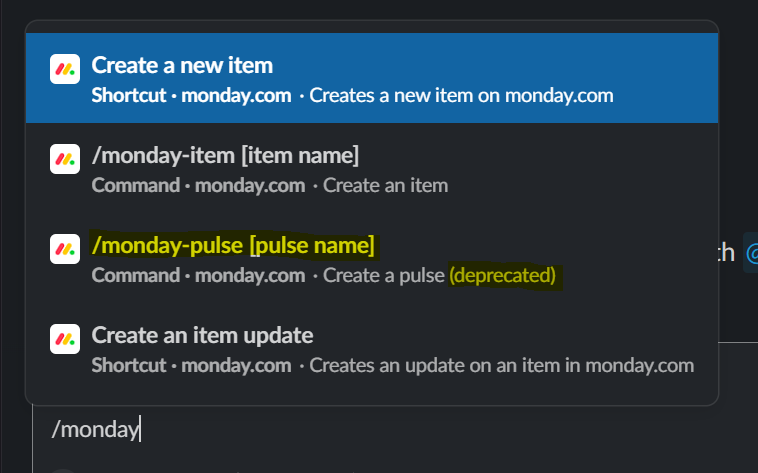The image size is (758, 473).
Task: Click the monday.com icon beside /monday-pulse command
Action: tap(64, 249)
